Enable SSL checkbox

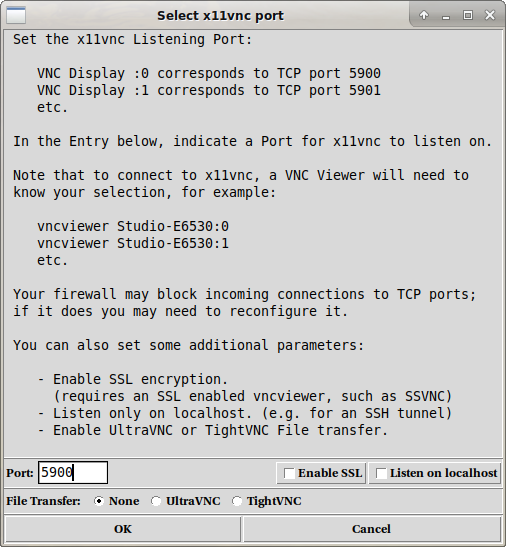[x=289, y=473]
